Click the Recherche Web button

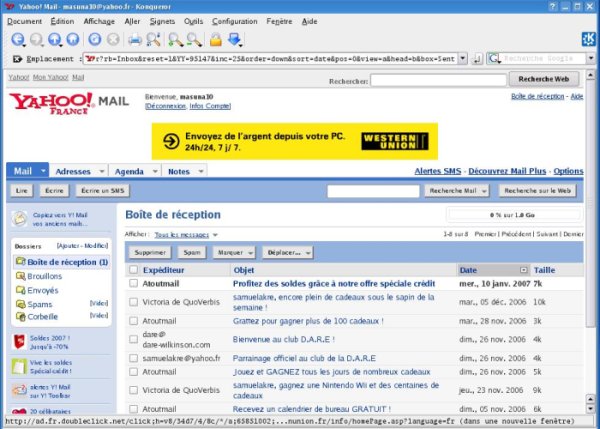544,79
